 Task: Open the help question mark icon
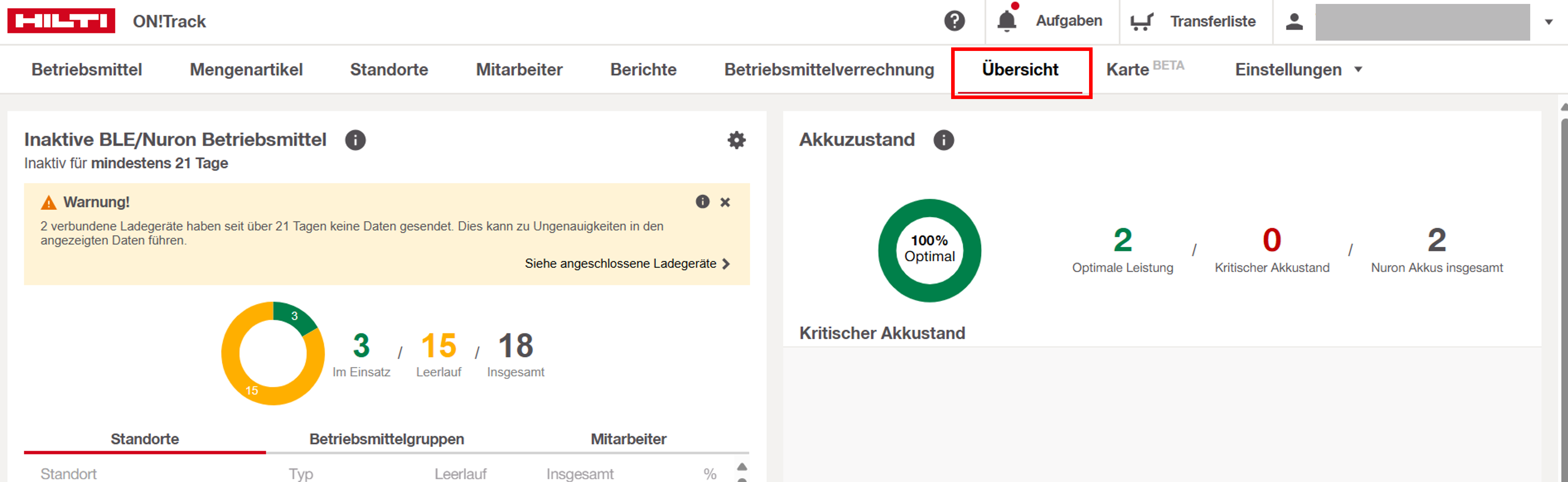[954, 21]
